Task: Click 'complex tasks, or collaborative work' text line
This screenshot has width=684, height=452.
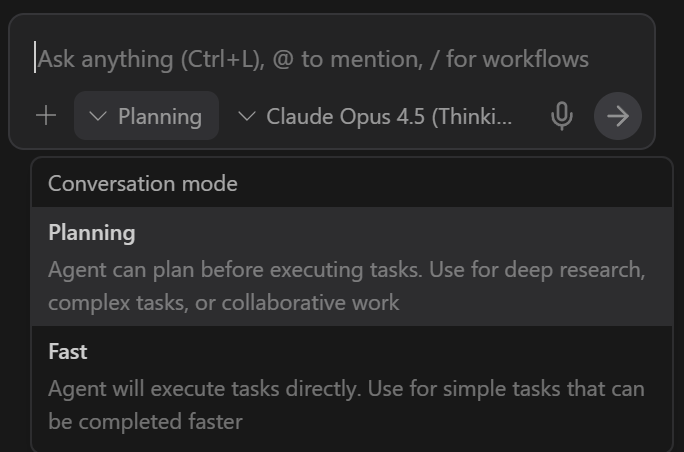Action: [223, 302]
